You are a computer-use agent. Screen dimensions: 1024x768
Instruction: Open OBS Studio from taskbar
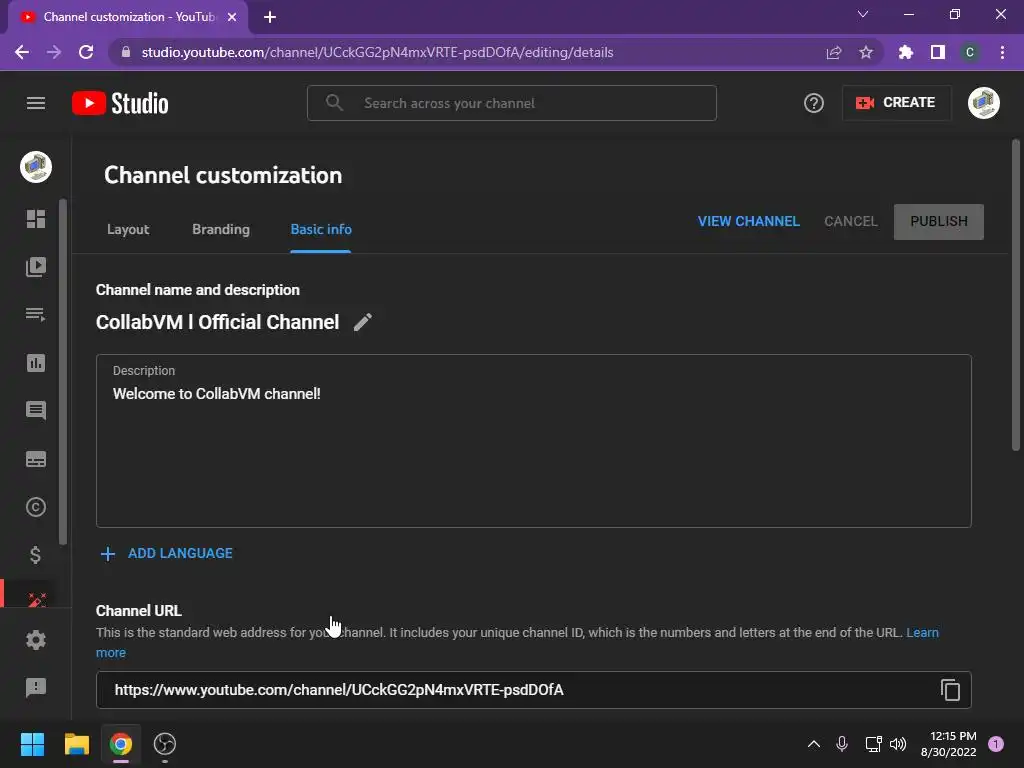pyautogui.click(x=165, y=744)
